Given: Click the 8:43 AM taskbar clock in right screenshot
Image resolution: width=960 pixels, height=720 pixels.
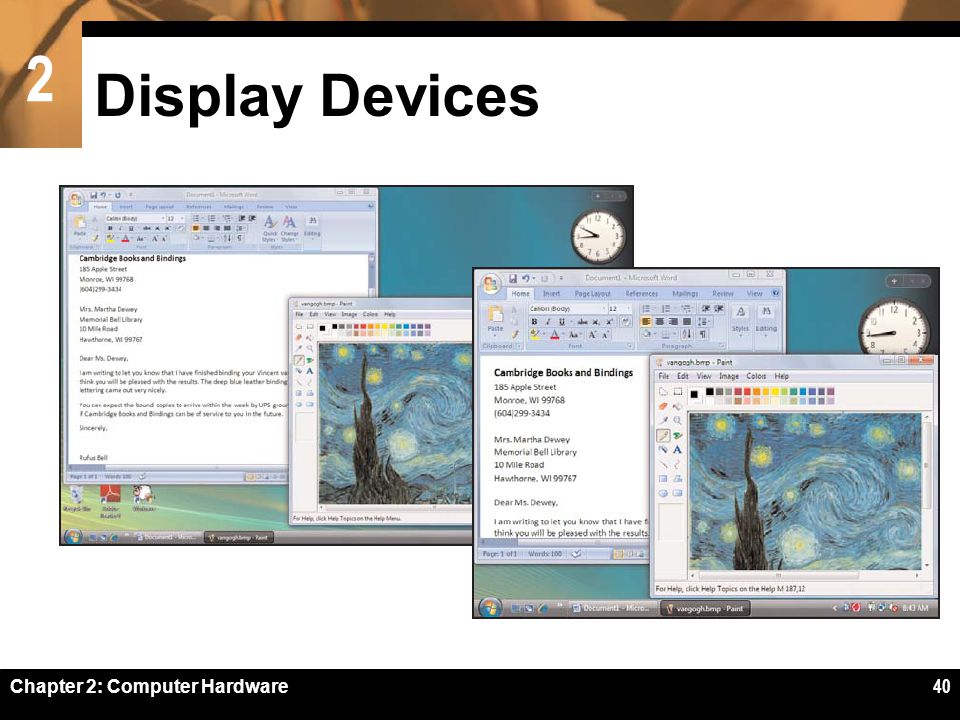Looking at the screenshot, I should 915,608.
